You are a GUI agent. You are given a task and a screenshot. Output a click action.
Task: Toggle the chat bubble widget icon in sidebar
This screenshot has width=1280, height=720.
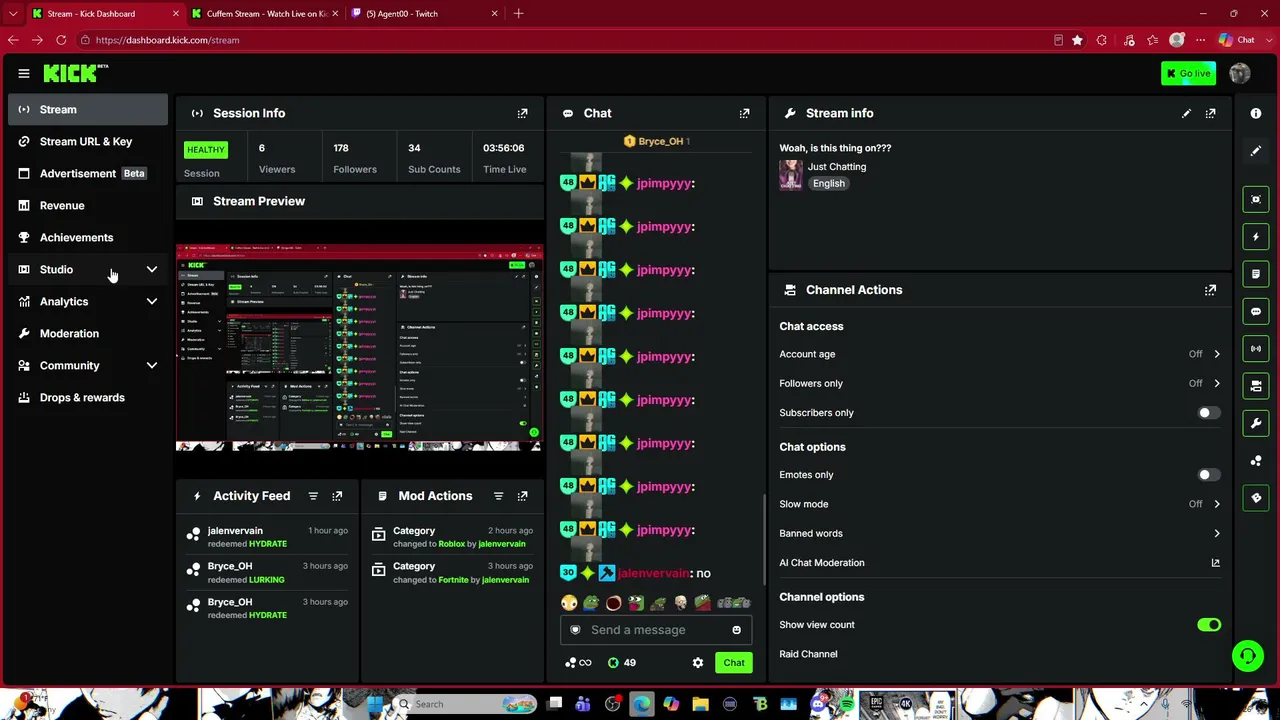(x=1256, y=311)
